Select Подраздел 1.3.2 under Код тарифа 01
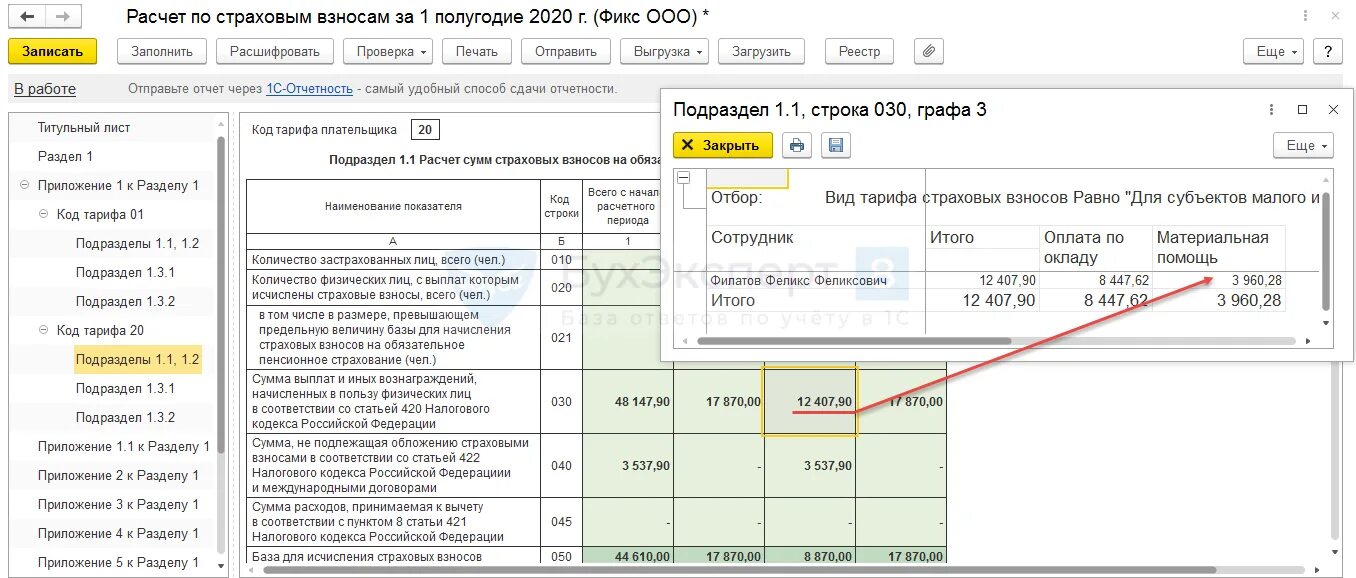 click(x=126, y=302)
